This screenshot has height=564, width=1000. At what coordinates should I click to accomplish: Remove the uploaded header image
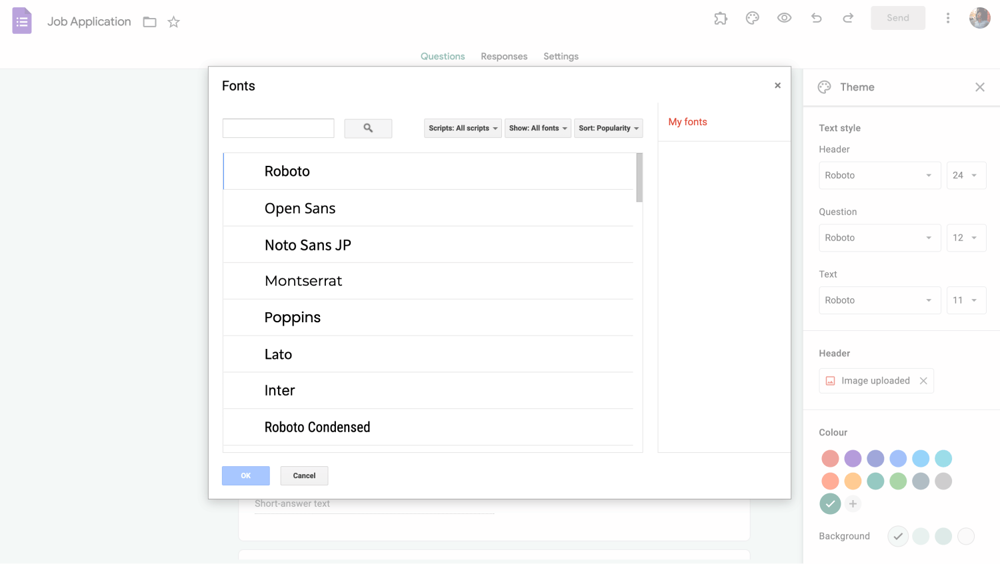[923, 381]
